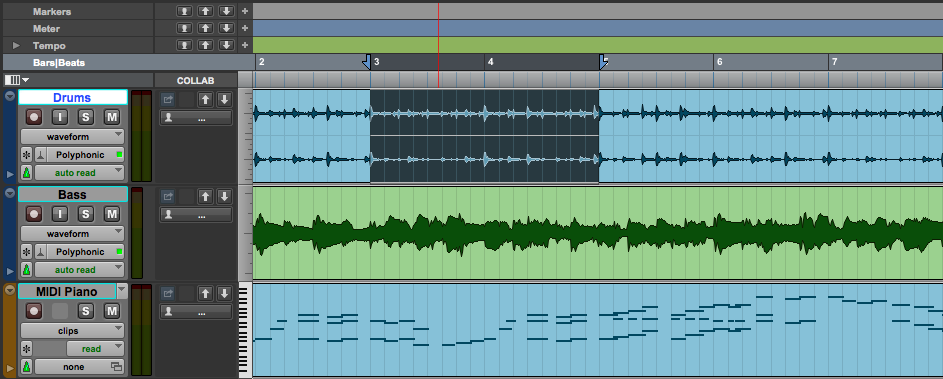943x379 pixels.
Task: Add a marker with the Markers plus button
Action: pyautogui.click(x=245, y=11)
